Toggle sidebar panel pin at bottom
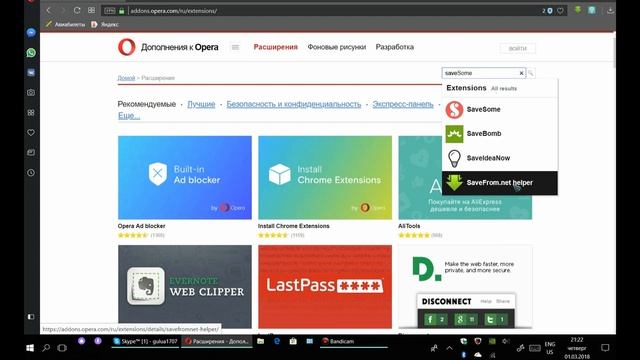640x360 pixels. (31, 317)
